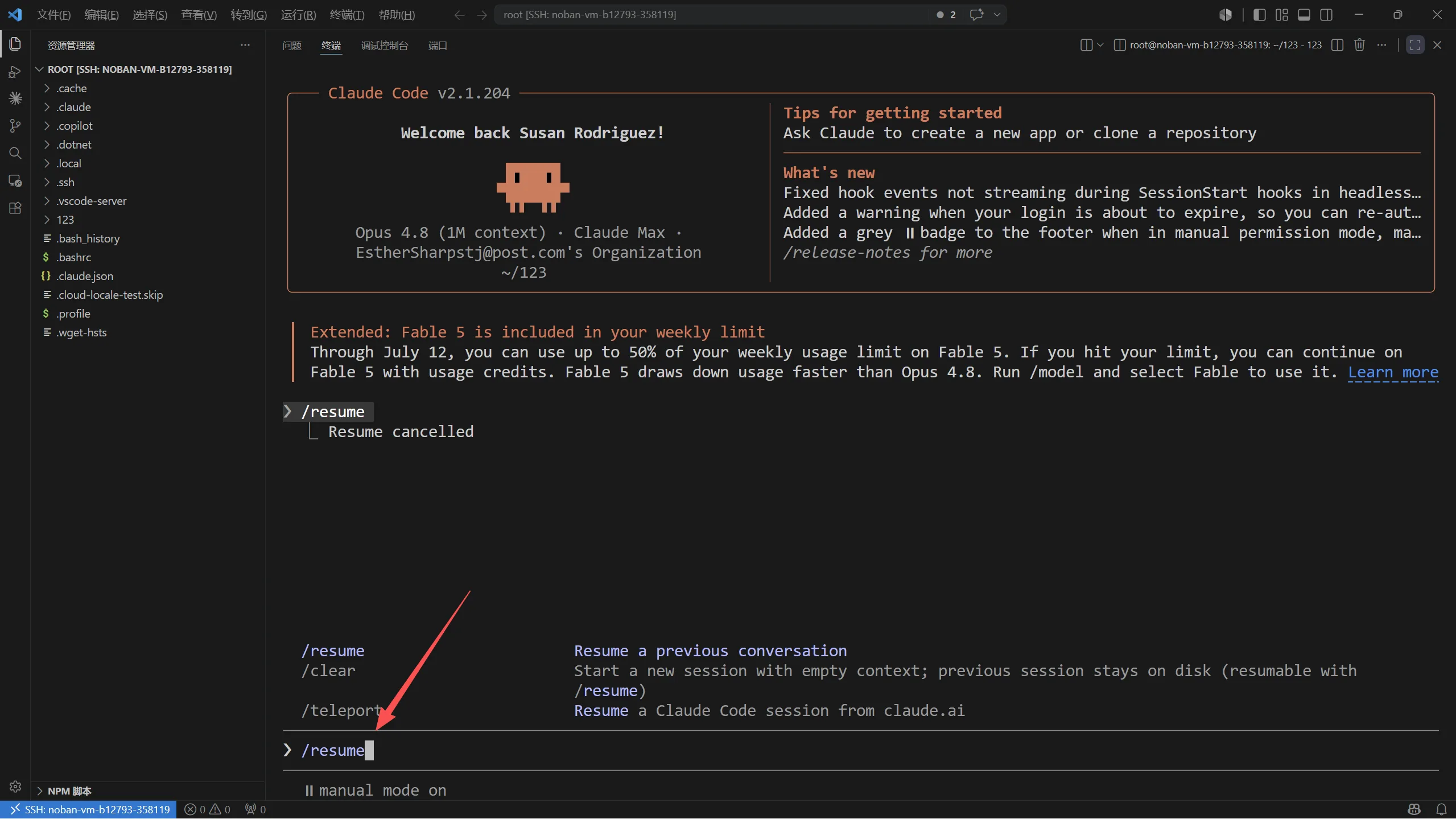Open the Extensions view icon

point(15,208)
